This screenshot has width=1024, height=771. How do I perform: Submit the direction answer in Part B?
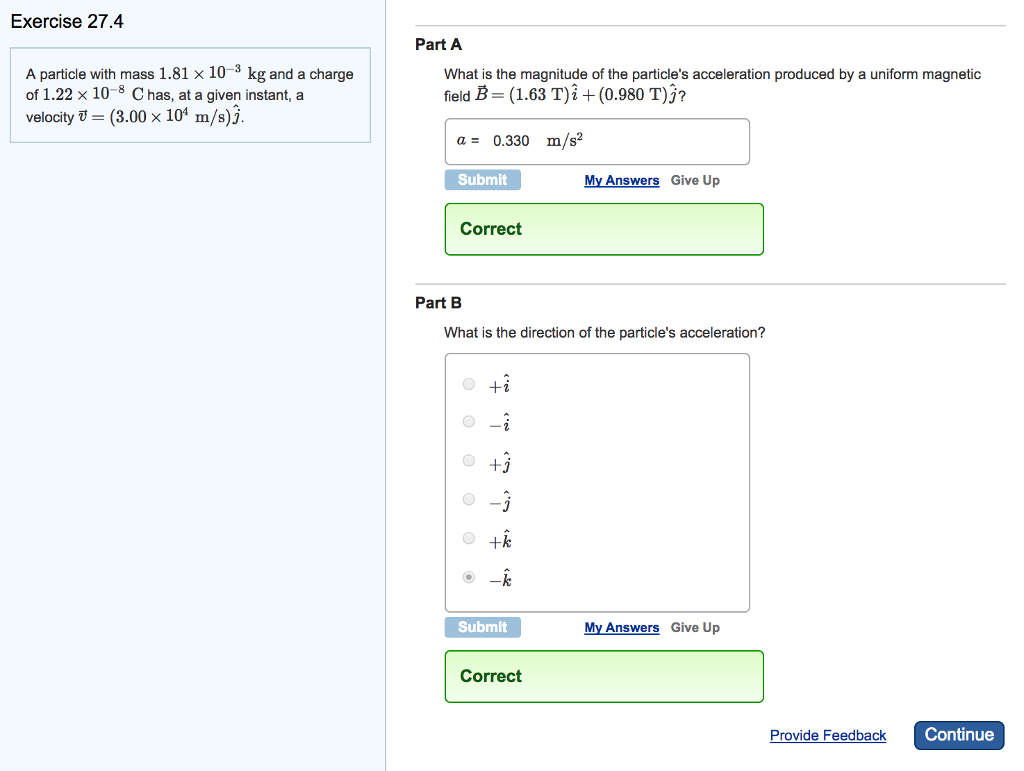[x=482, y=627]
